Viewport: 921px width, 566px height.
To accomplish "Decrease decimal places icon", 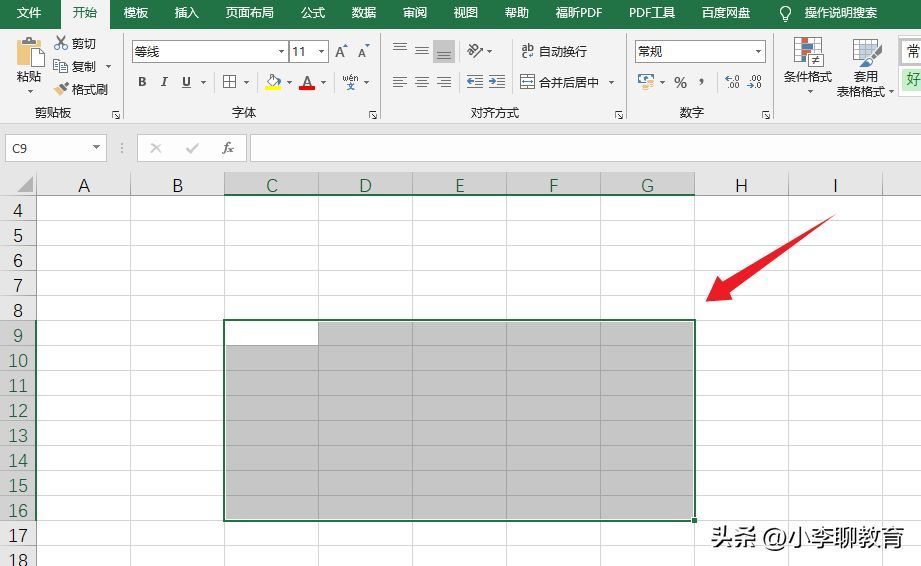I will point(755,82).
